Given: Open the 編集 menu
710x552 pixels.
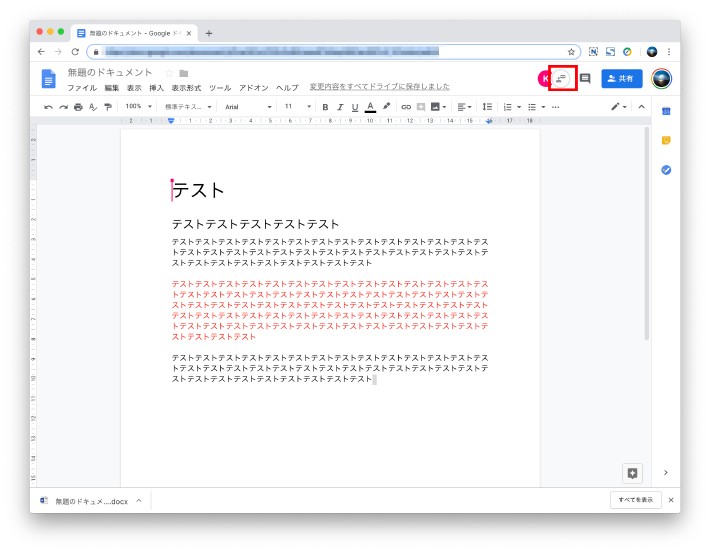Looking at the screenshot, I should (x=111, y=88).
